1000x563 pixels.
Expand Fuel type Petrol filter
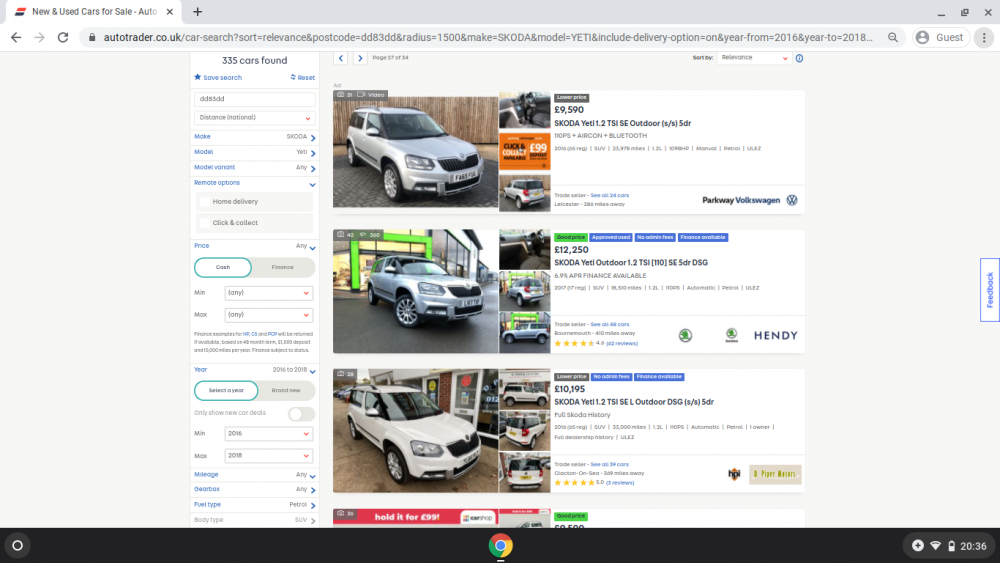(254, 505)
